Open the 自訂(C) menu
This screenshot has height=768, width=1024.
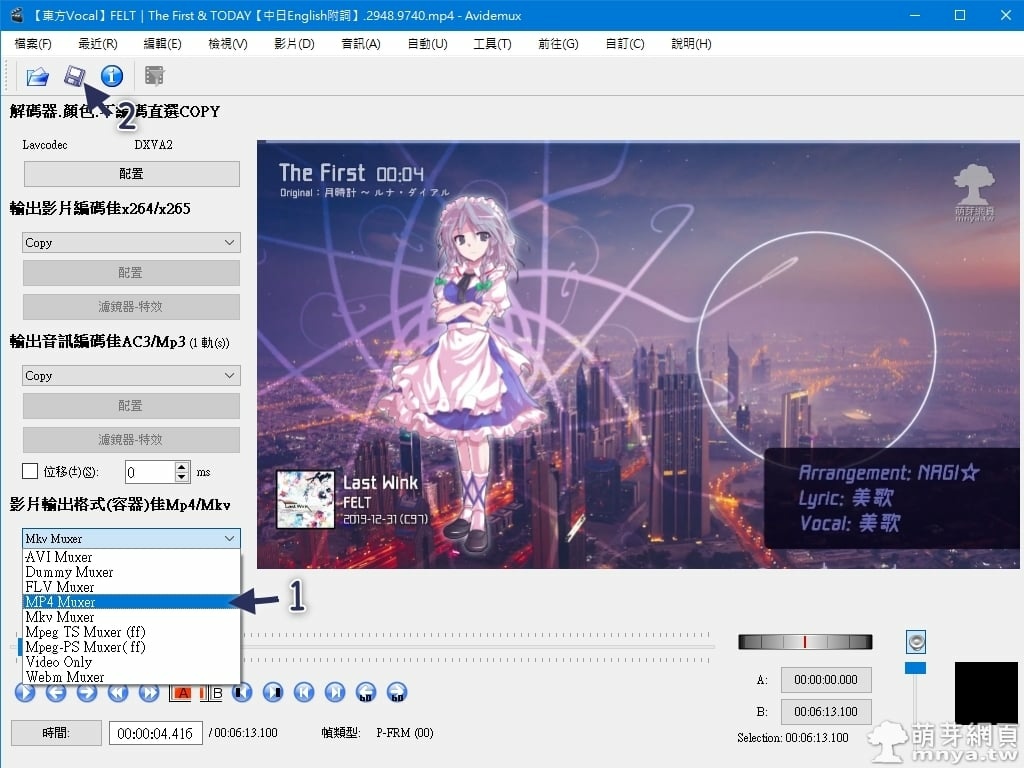[x=625, y=44]
